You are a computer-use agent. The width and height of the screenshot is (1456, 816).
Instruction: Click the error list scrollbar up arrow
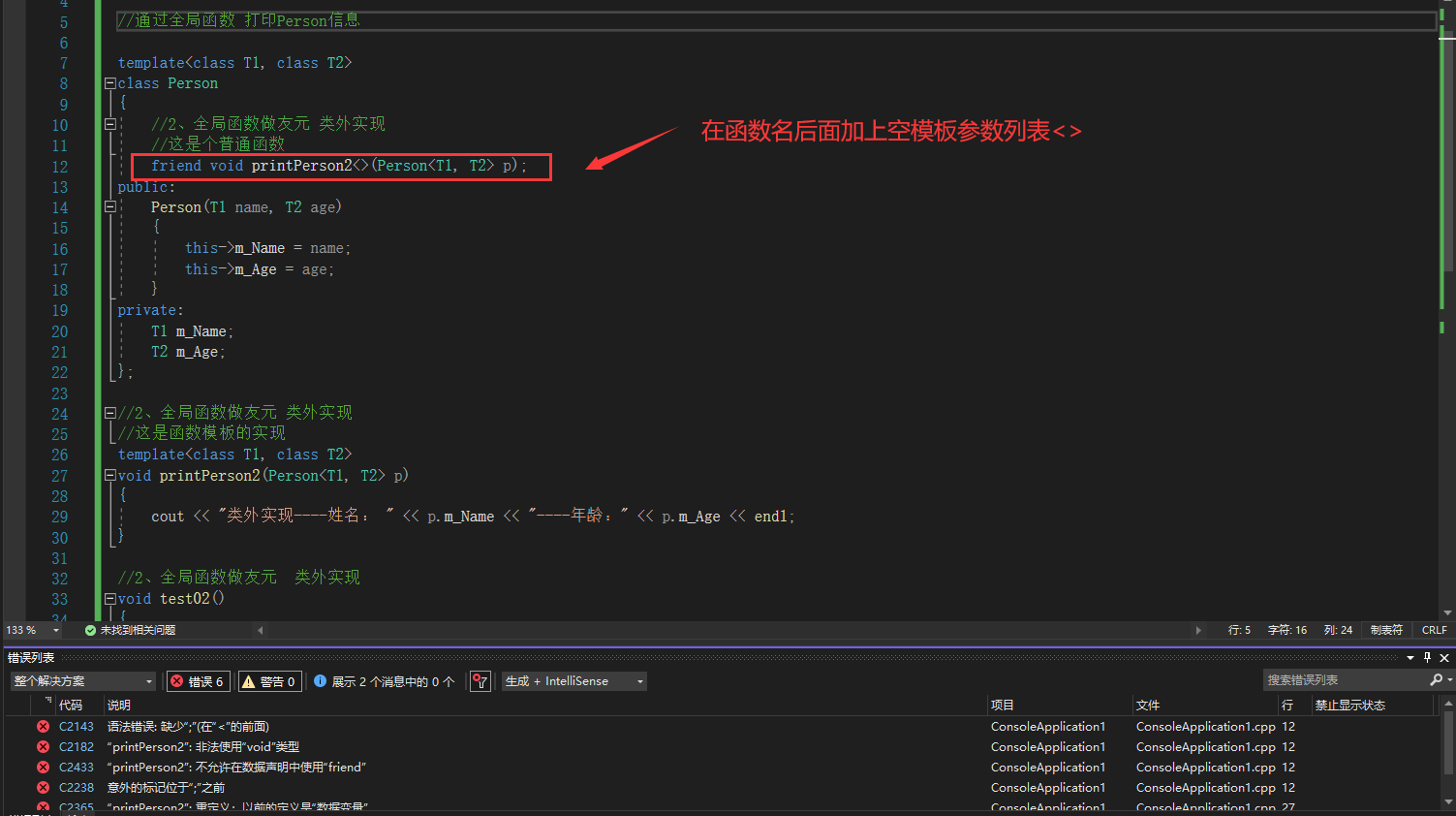[x=1448, y=705]
